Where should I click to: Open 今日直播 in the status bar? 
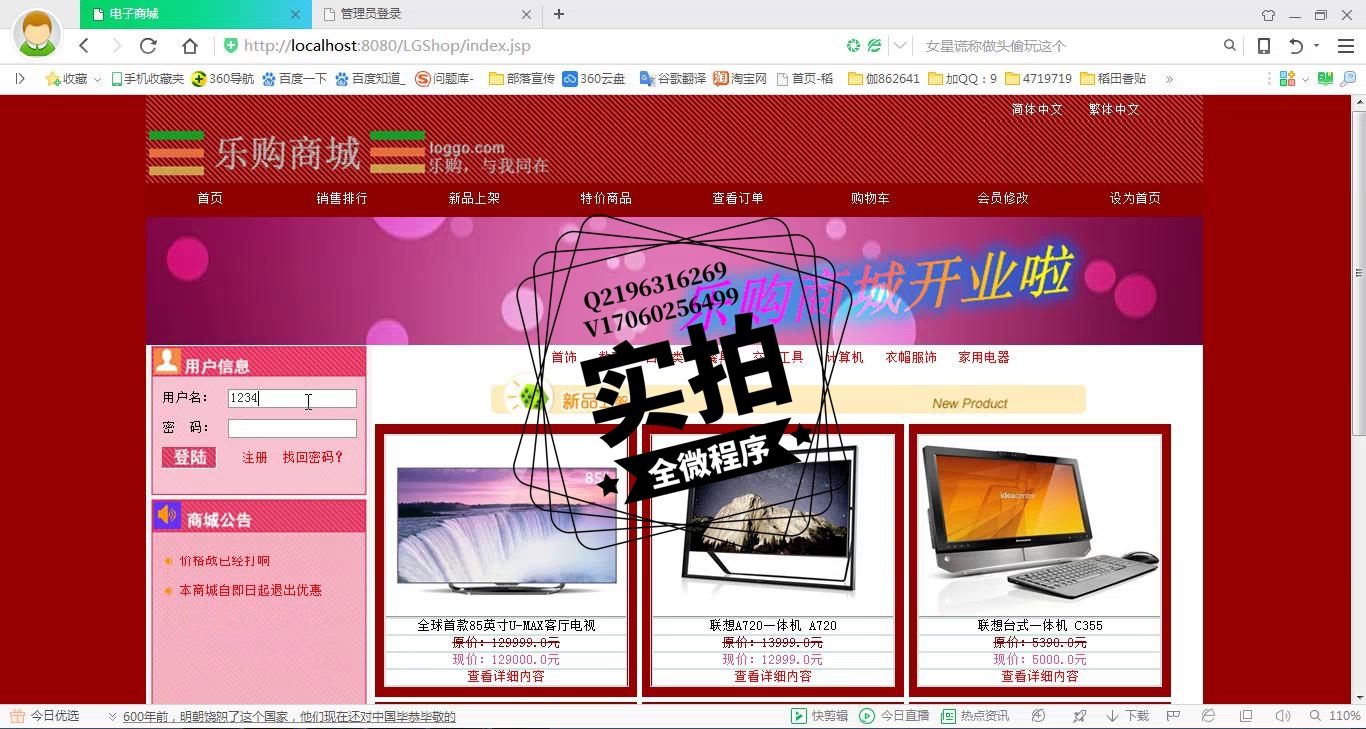[894, 716]
